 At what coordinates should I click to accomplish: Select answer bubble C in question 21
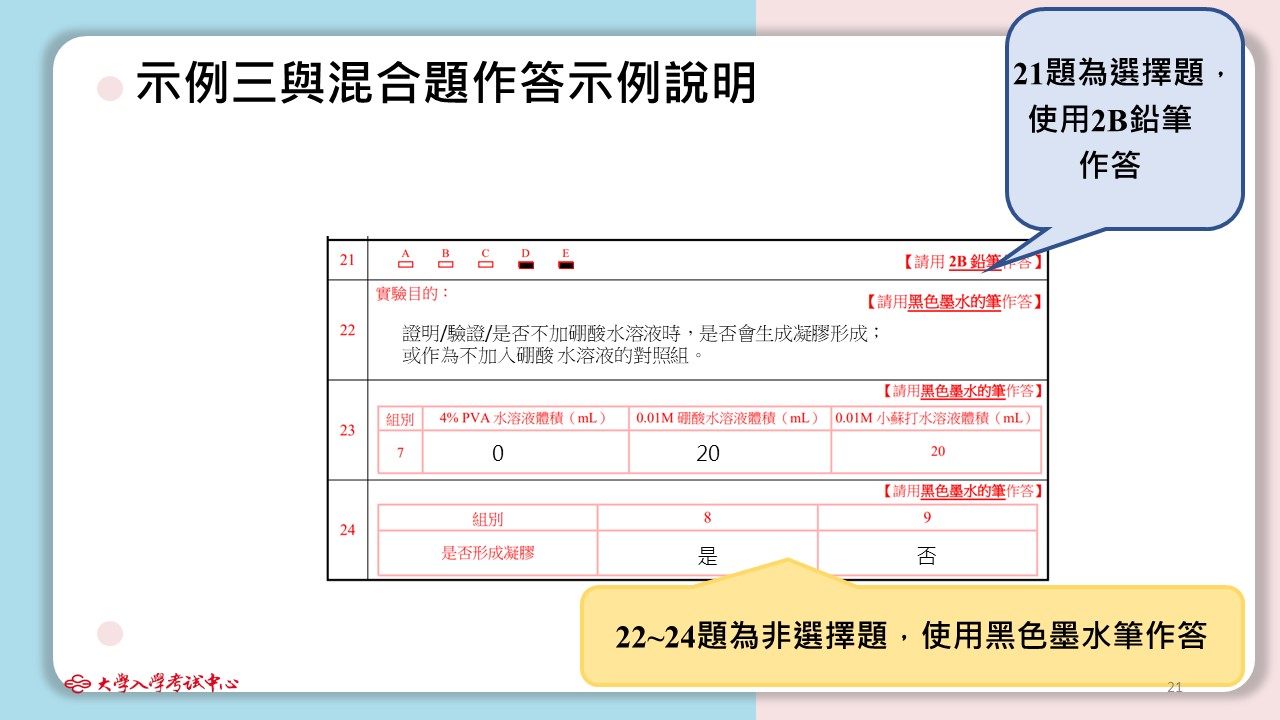[486, 265]
